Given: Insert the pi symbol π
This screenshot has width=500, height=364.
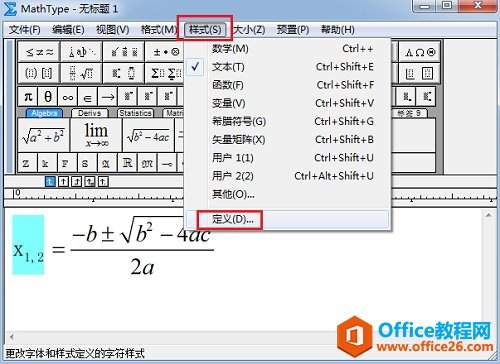Looking at the screenshot, I should point(28,97).
